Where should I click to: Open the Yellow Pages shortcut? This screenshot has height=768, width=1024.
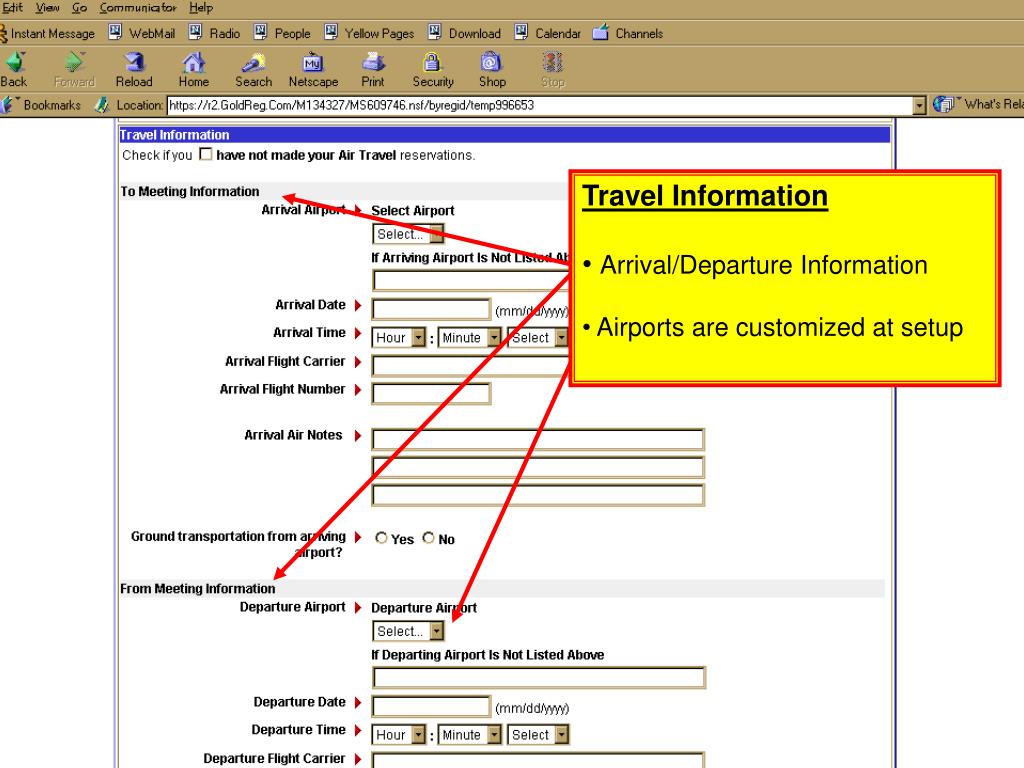click(x=370, y=33)
